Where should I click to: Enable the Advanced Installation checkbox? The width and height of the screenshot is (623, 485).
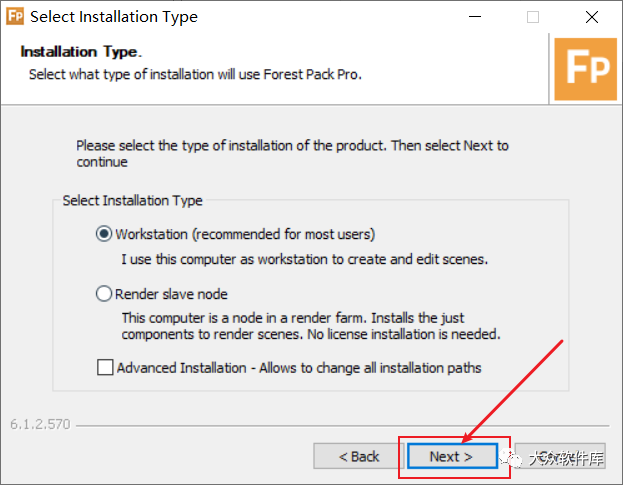[105, 367]
